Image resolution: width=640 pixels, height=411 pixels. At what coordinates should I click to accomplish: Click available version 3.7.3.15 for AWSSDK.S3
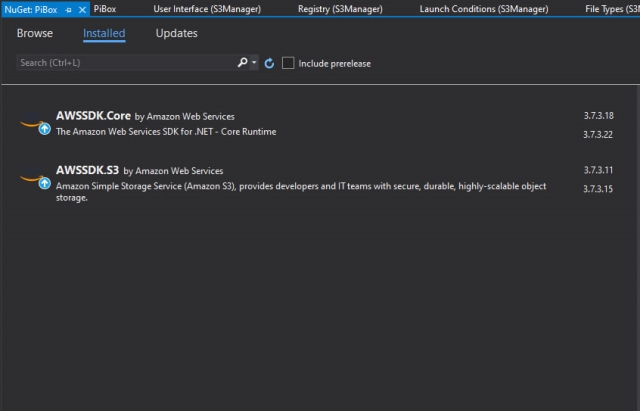click(x=598, y=189)
